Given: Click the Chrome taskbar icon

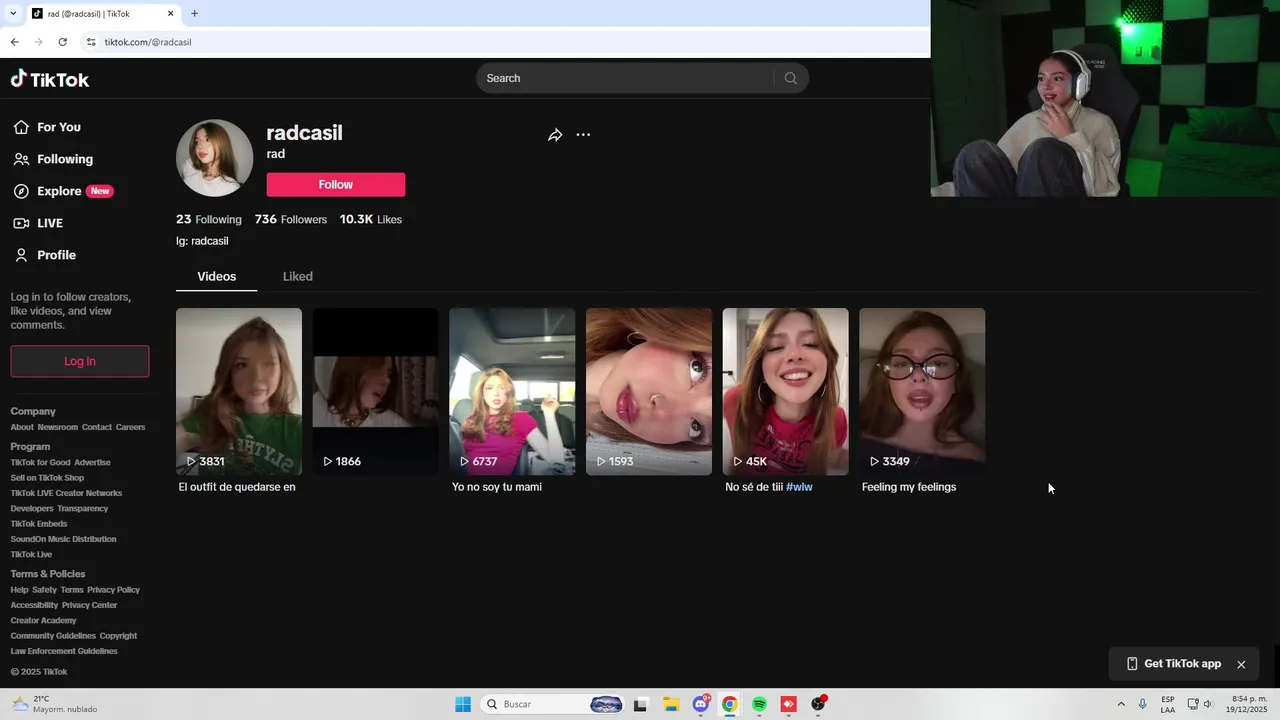Looking at the screenshot, I should tap(730, 704).
